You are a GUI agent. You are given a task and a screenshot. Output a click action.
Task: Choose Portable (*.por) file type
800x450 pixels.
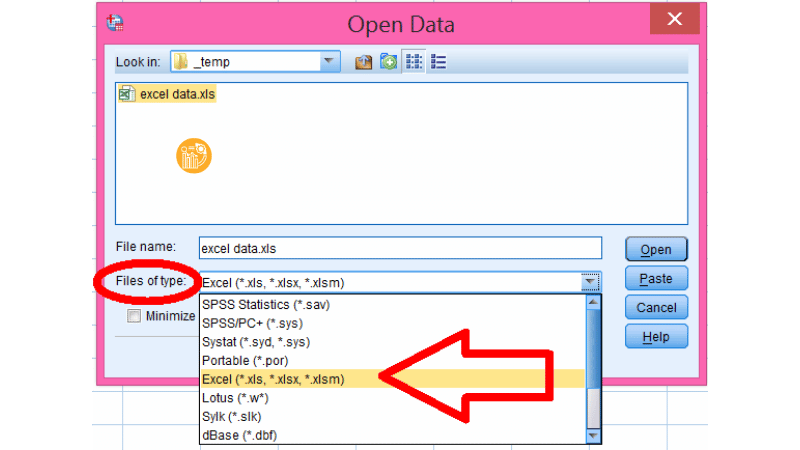point(393,361)
